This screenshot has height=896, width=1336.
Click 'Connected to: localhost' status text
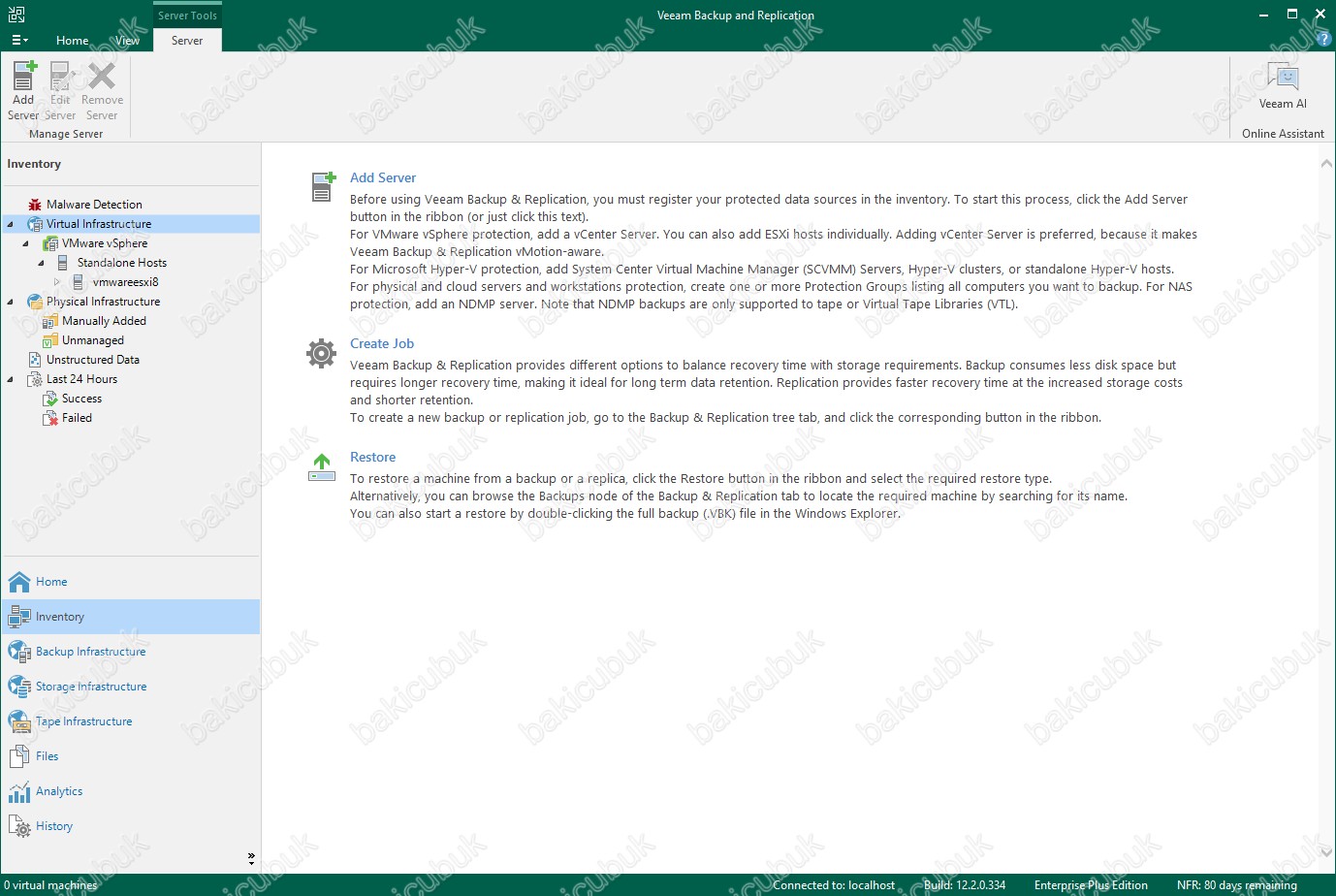pos(834,885)
